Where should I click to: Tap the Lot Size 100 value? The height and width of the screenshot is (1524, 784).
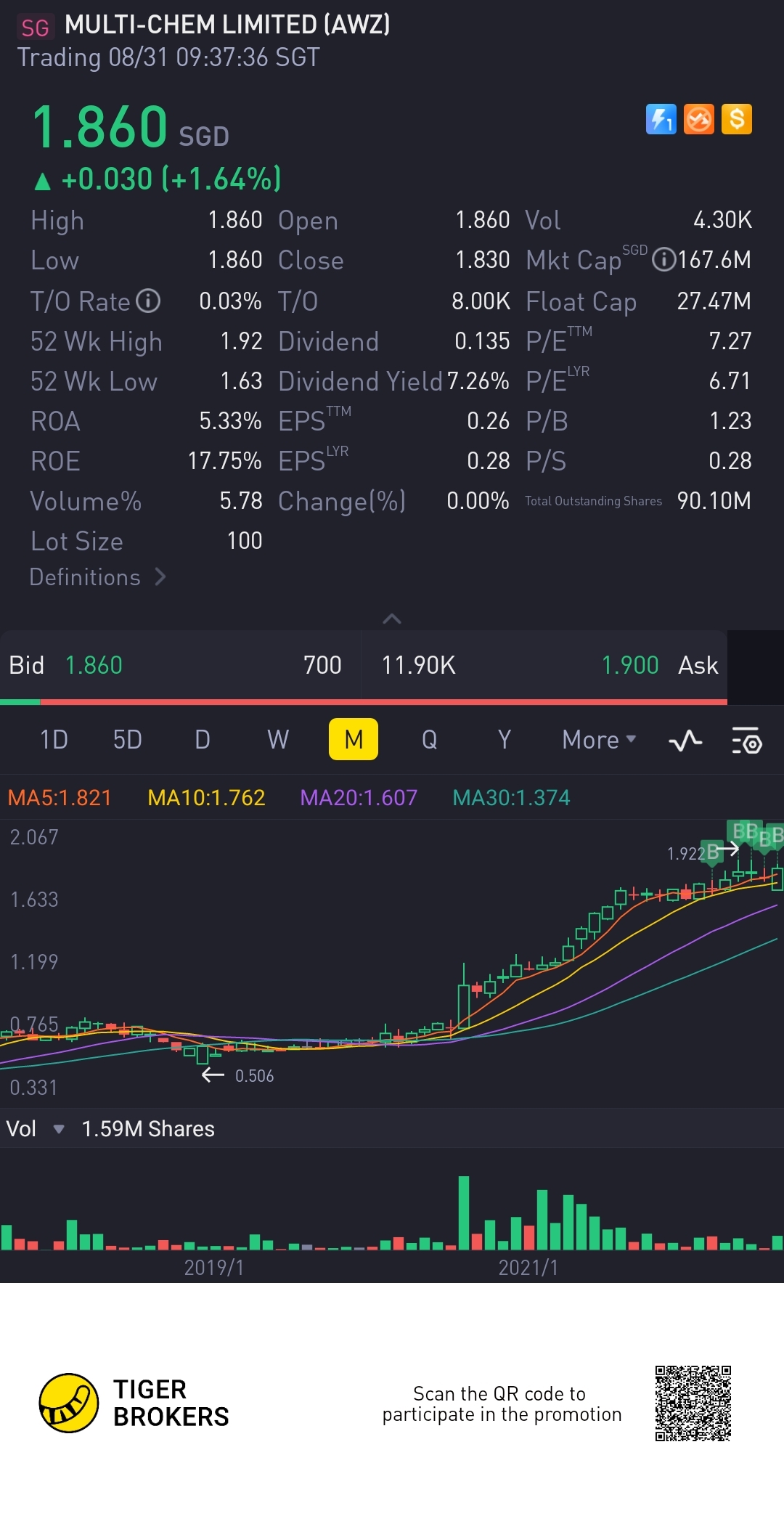(x=245, y=540)
